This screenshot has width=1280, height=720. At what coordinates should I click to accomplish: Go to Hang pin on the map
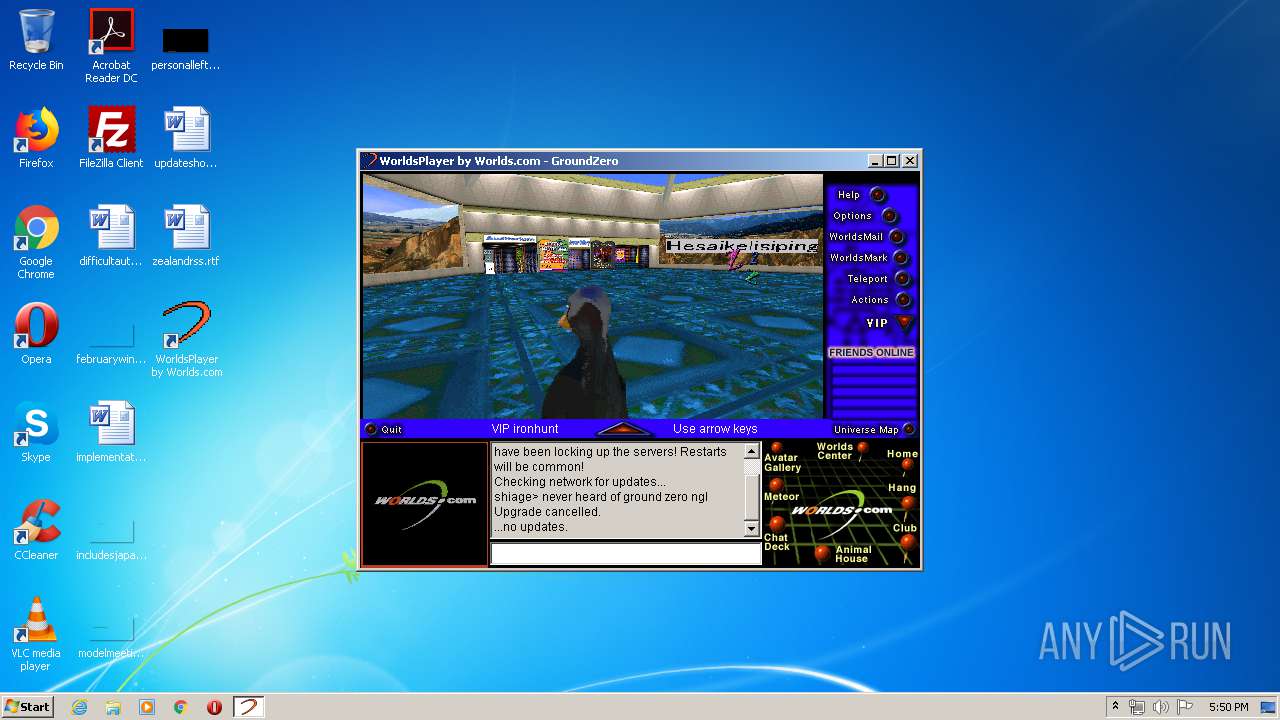(904, 494)
